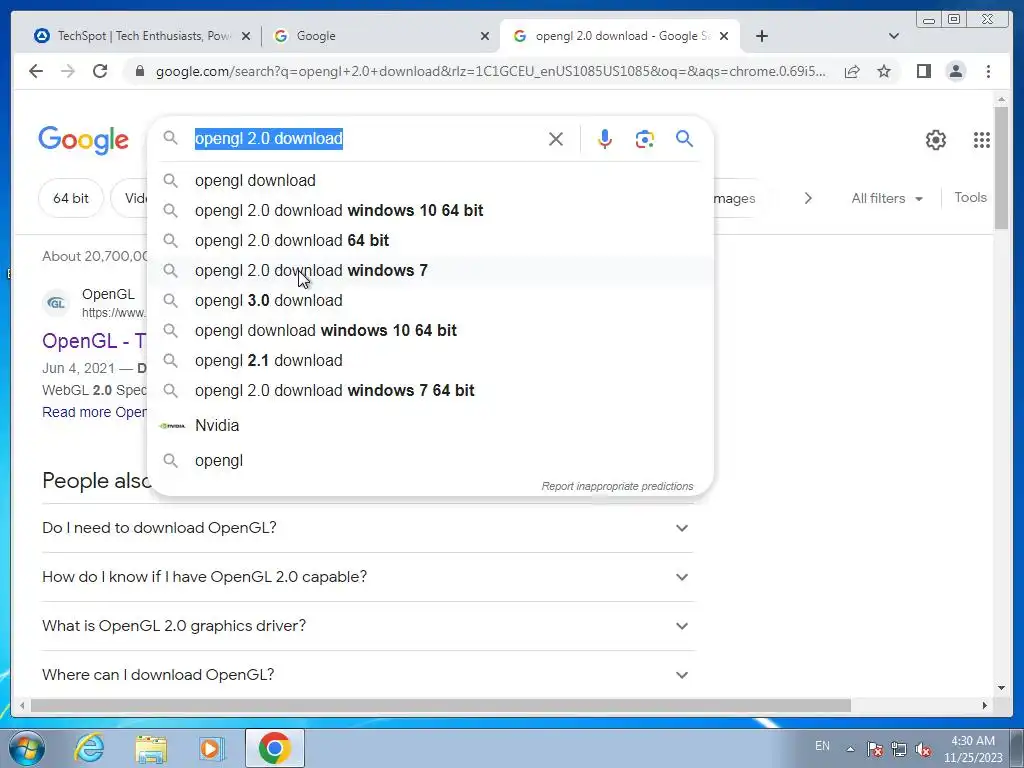
Task: Select suggestion opengl 2.0 download windows 7 64 bit
Action: coord(431,391)
